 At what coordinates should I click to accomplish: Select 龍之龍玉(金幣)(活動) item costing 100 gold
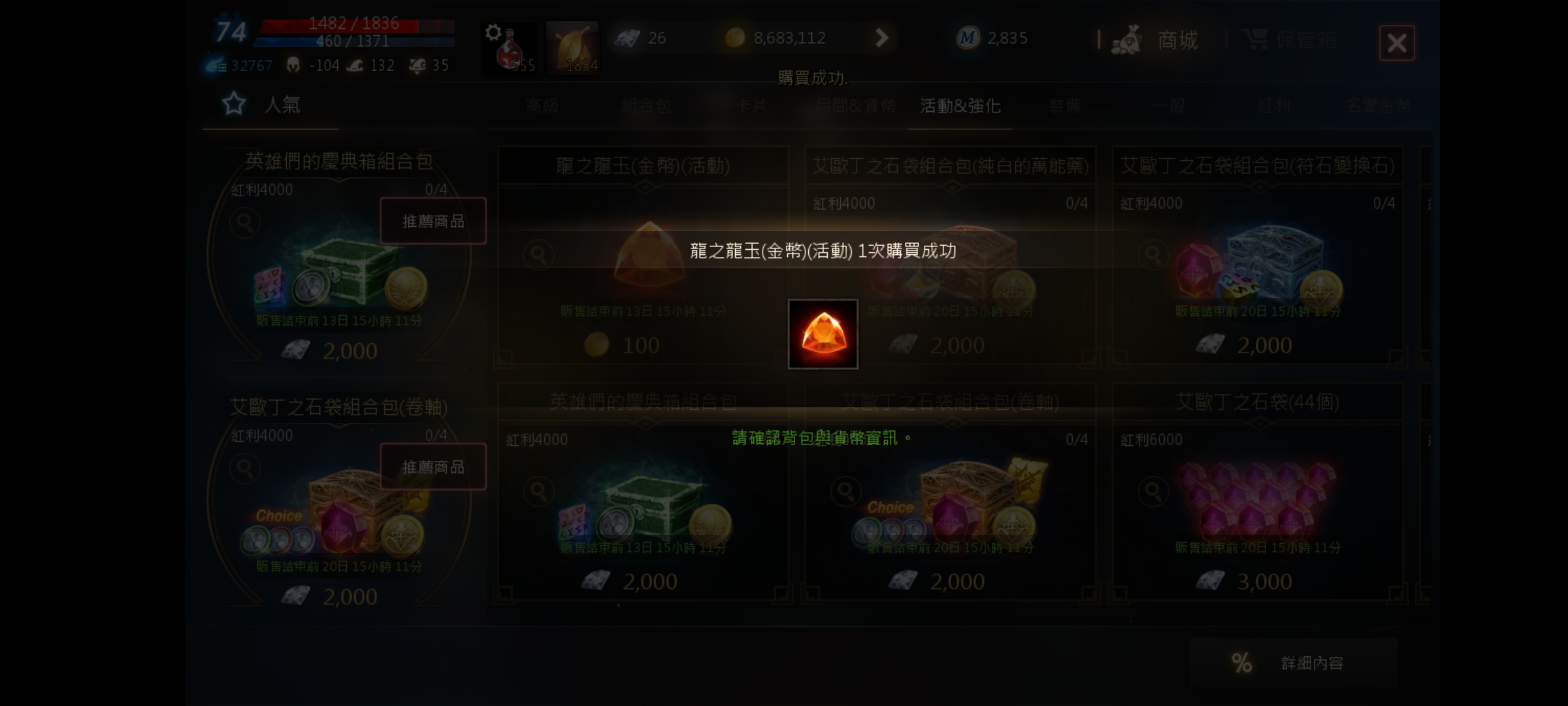click(643, 256)
